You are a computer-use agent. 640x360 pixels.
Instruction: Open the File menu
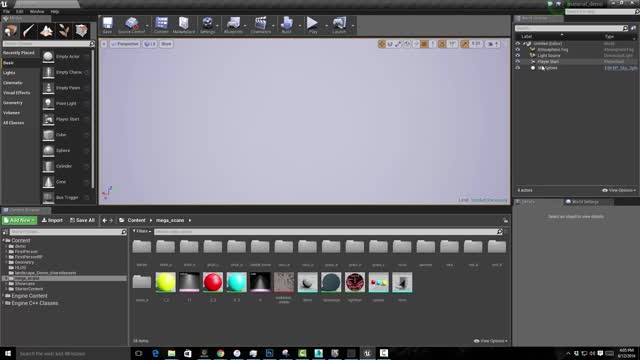pos(7,11)
